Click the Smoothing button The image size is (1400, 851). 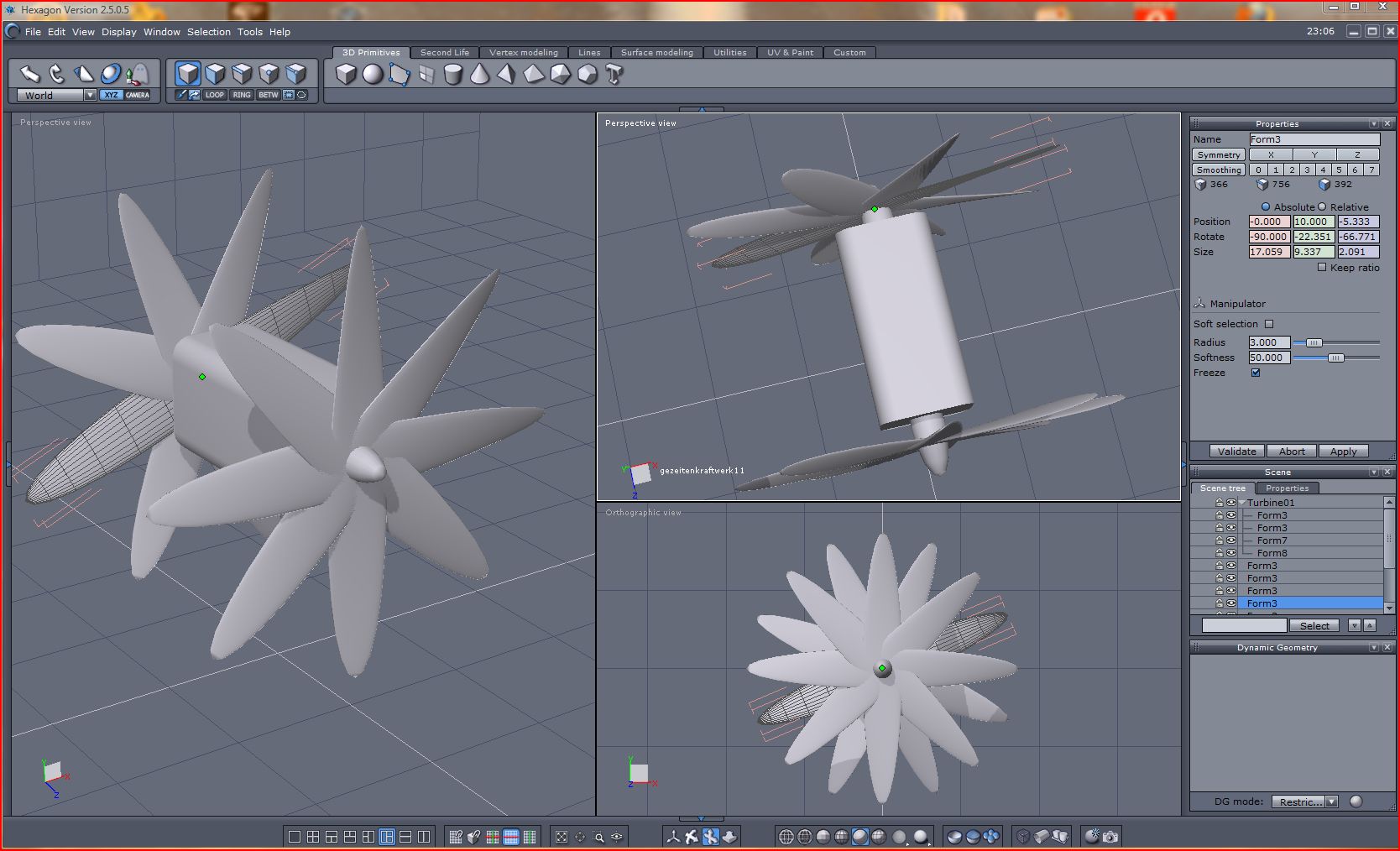tap(1219, 170)
